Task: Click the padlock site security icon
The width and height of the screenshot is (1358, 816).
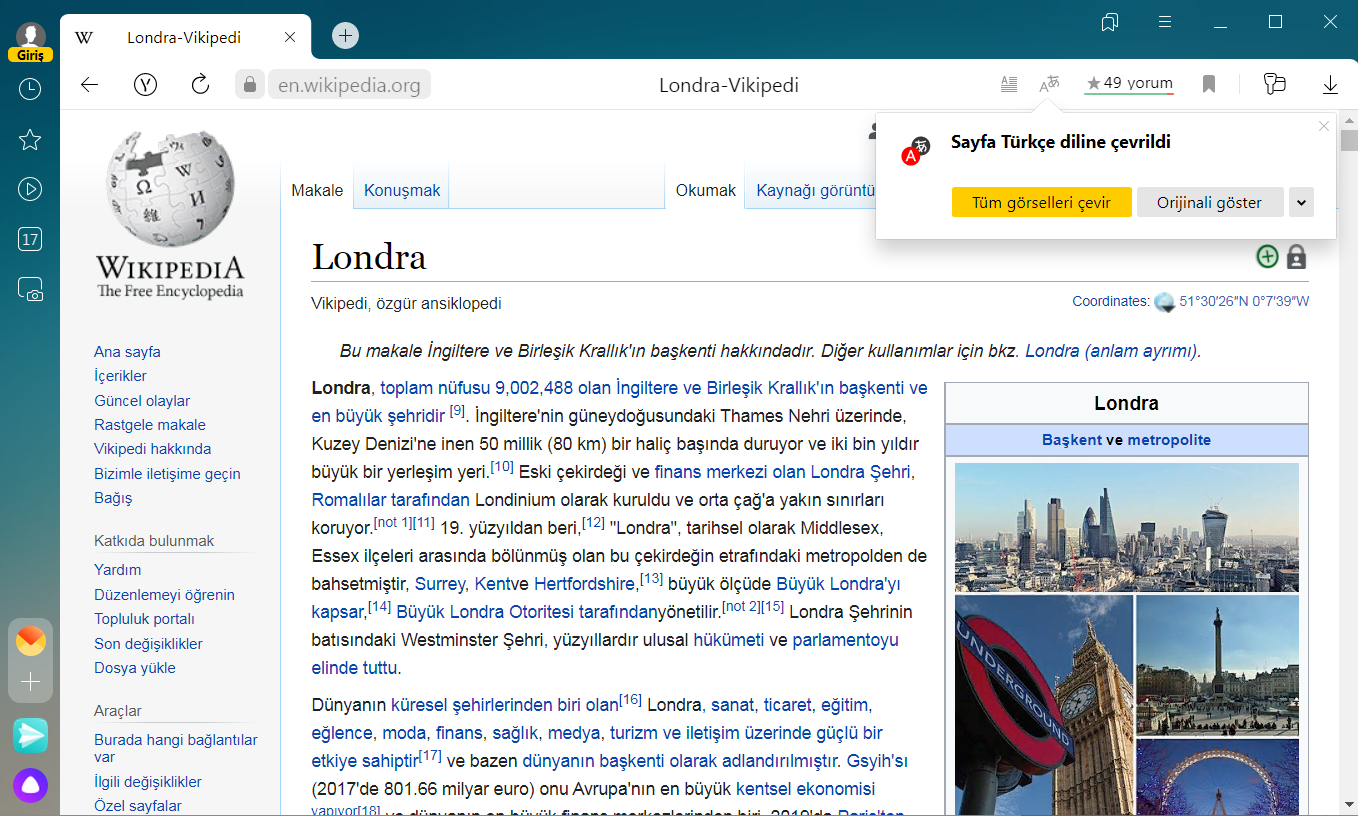Action: click(x=250, y=84)
